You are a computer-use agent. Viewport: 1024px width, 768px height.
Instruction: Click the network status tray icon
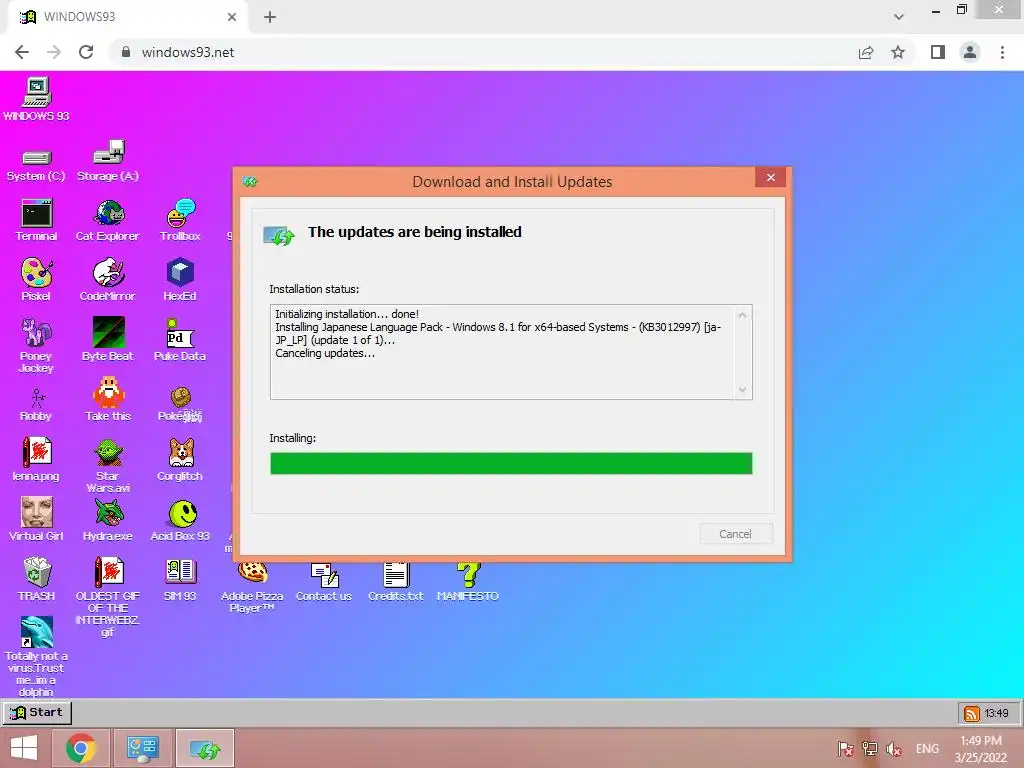pyautogui.click(x=870, y=749)
